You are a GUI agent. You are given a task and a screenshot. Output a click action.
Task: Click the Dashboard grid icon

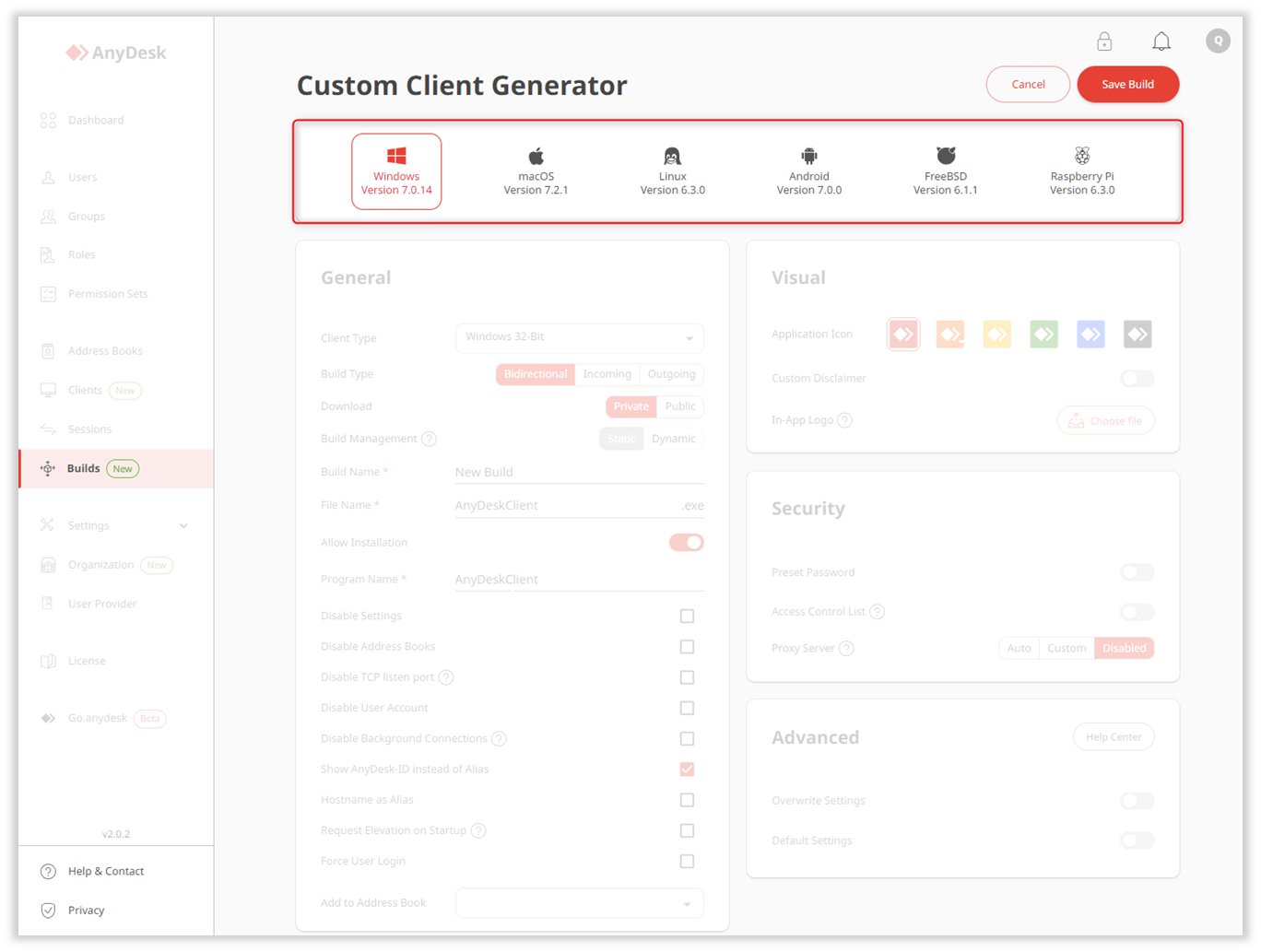(x=48, y=120)
